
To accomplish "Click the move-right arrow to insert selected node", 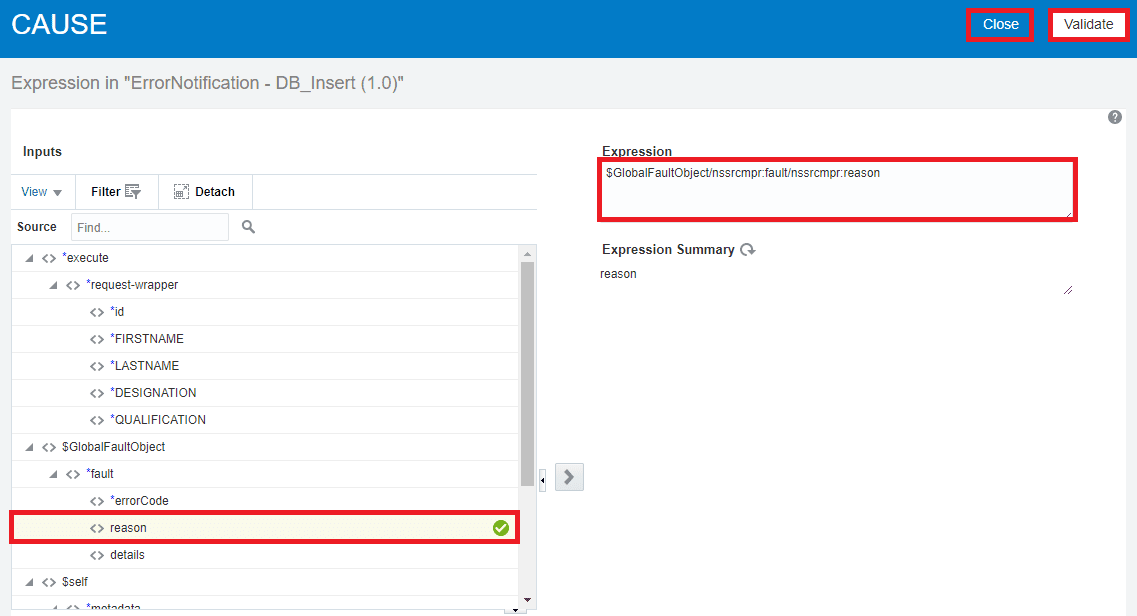I will click(x=568, y=477).
